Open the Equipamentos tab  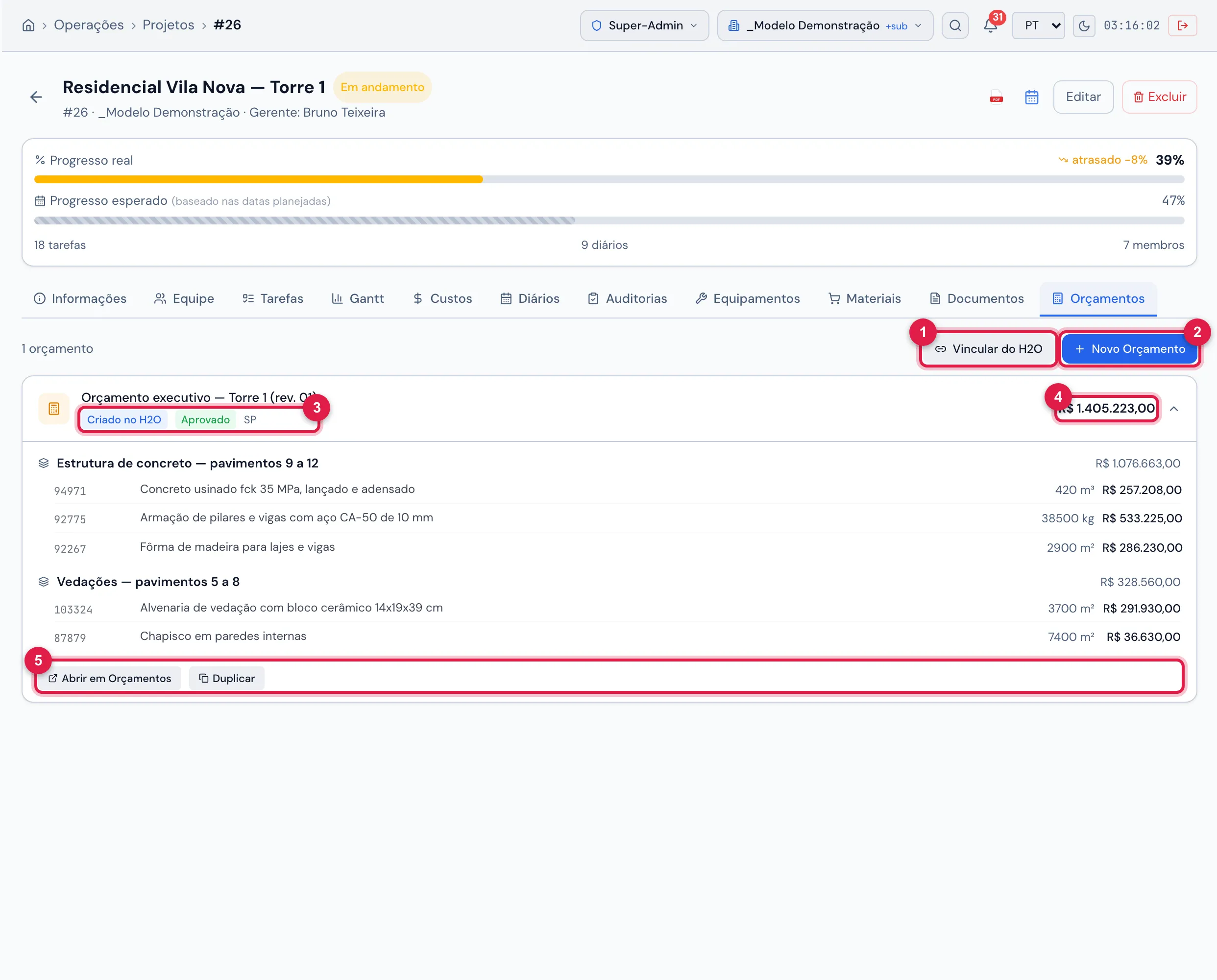coord(748,298)
